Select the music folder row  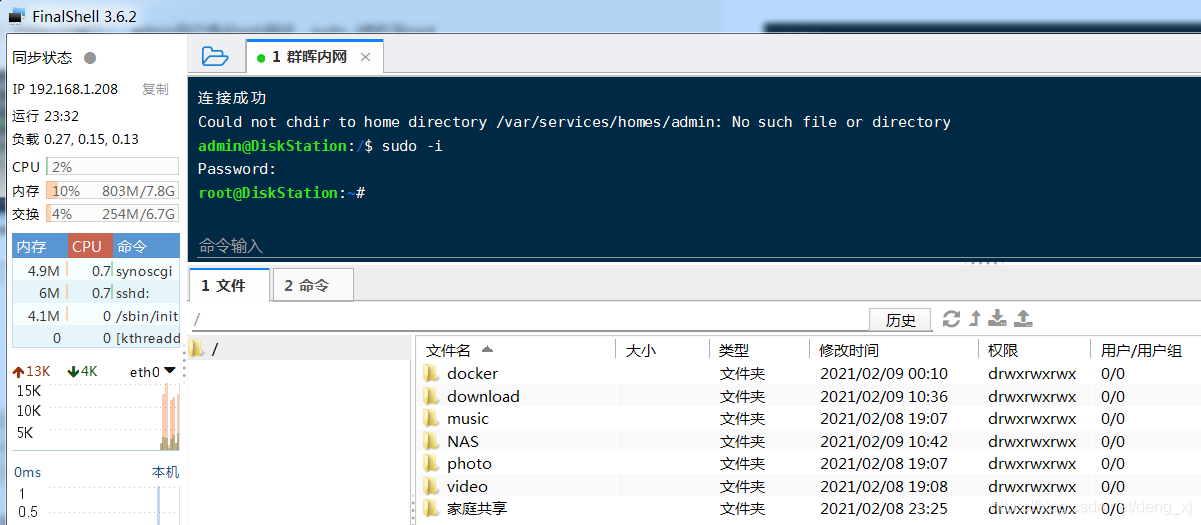tap(808, 419)
